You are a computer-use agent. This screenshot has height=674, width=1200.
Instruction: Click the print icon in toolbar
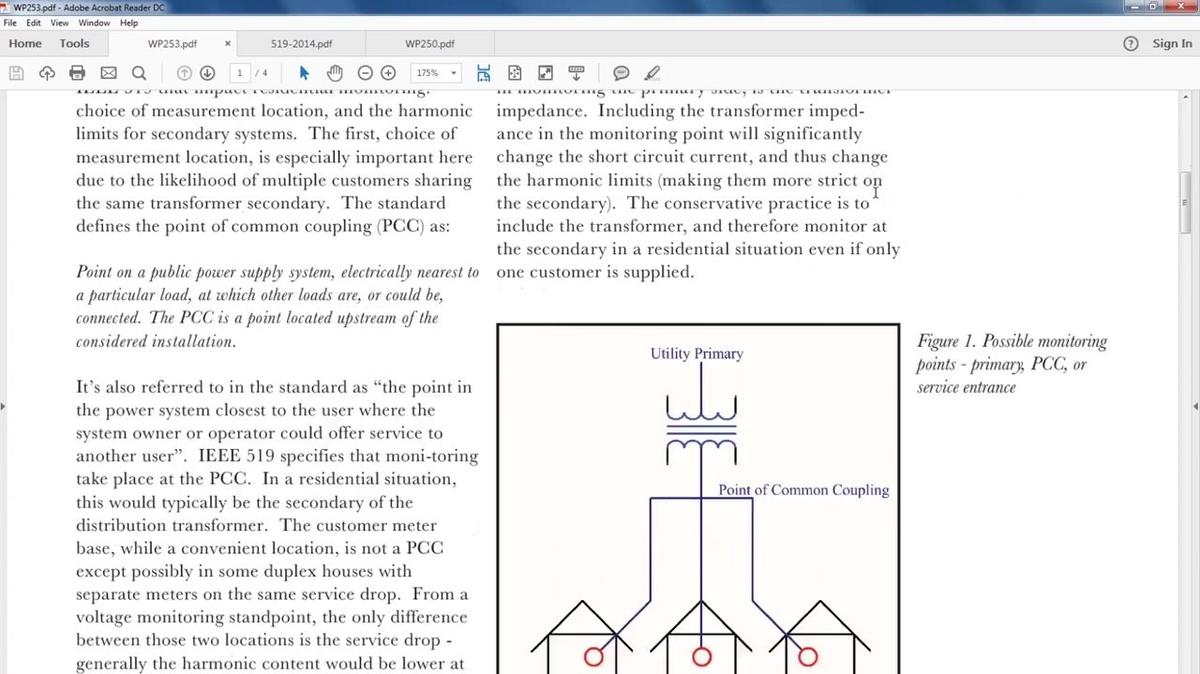click(77, 73)
